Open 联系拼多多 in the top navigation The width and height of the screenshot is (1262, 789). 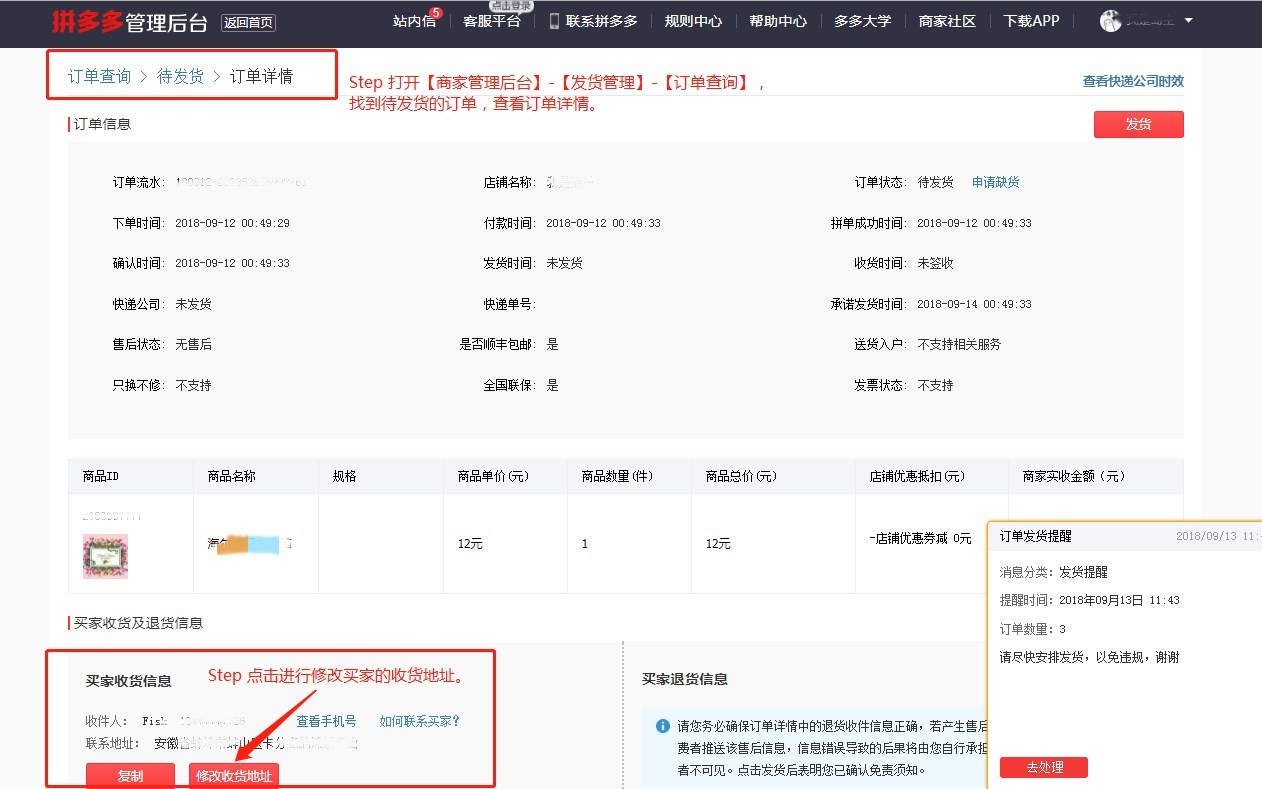pyautogui.click(x=602, y=21)
